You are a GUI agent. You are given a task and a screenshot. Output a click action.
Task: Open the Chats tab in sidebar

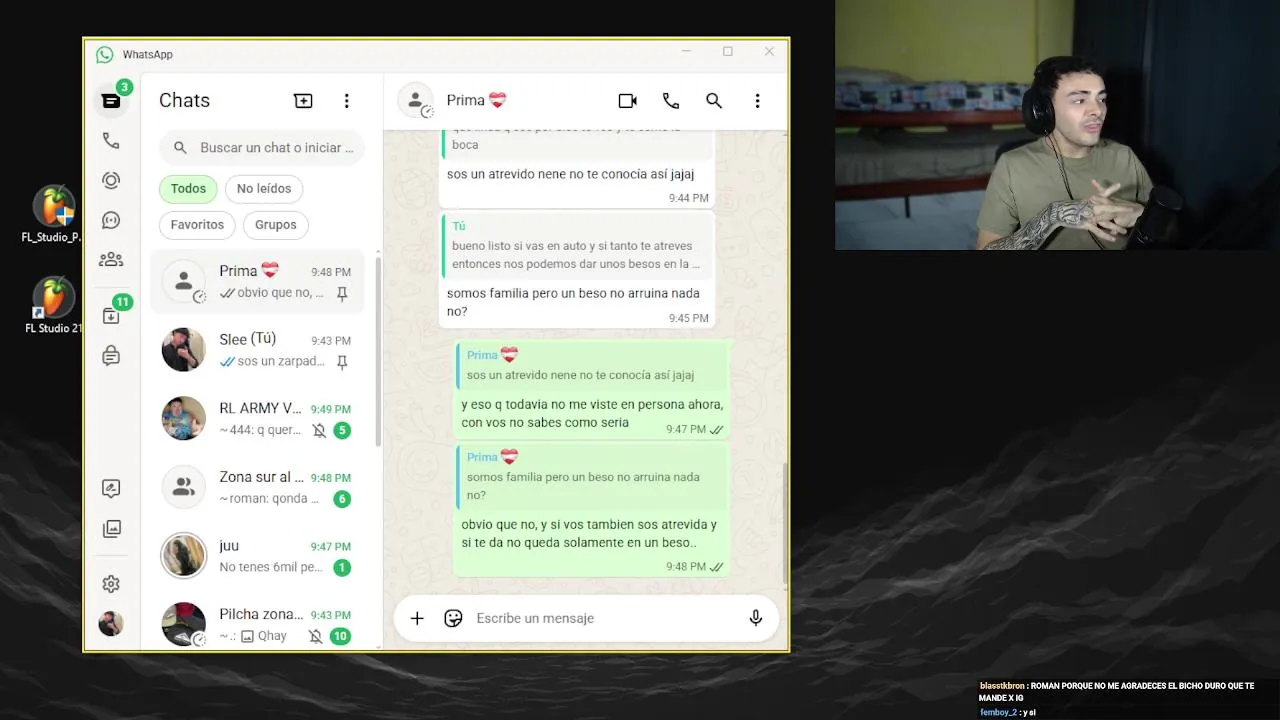coord(111,101)
